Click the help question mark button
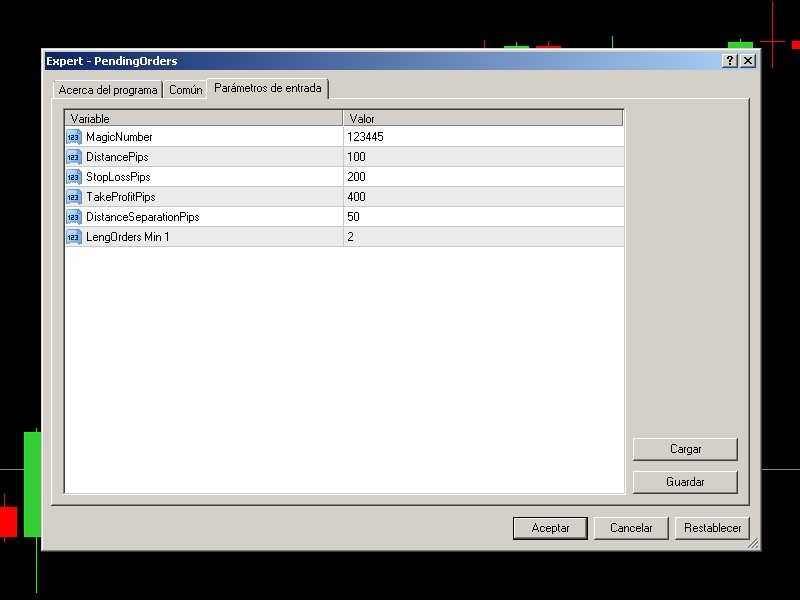 point(730,61)
